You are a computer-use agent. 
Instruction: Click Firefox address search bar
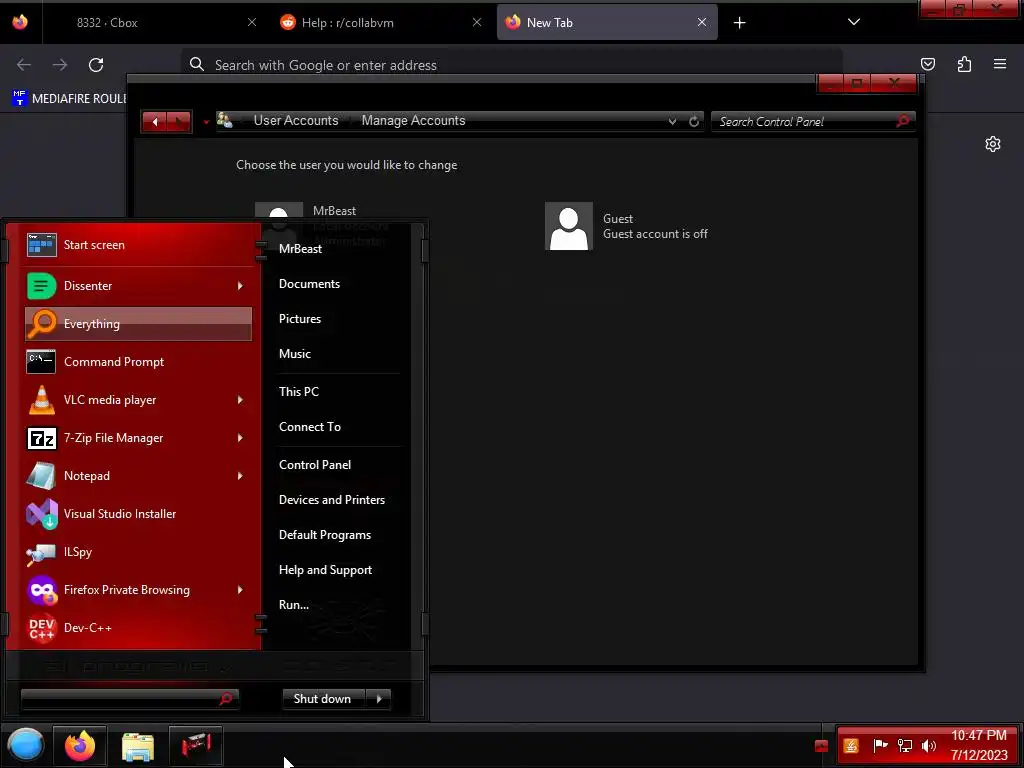point(511,65)
